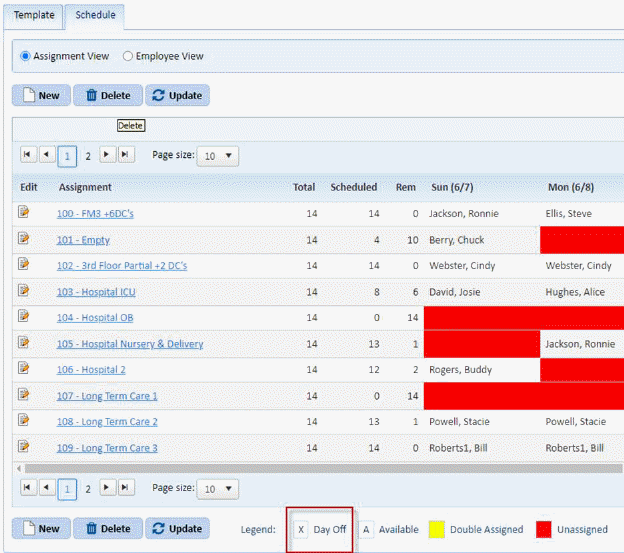Viewport: 624px width, 553px height.
Task: Open bottom Page size dropdown
Action: click(217, 489)
